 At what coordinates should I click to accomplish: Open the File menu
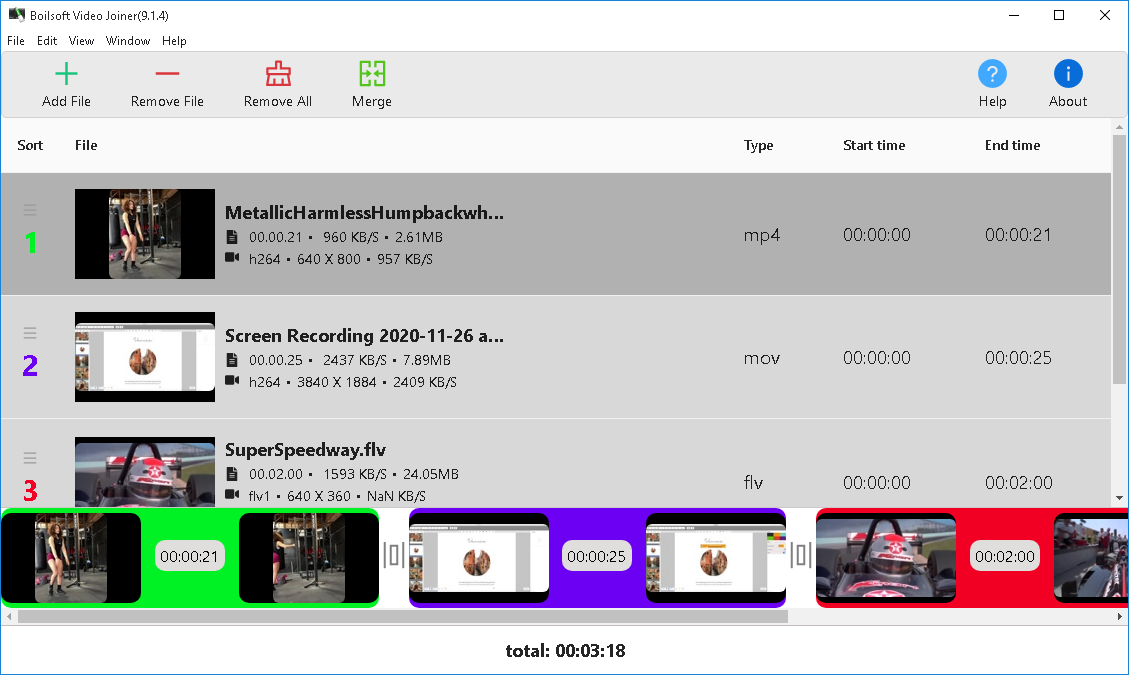(x=16, y=40)
